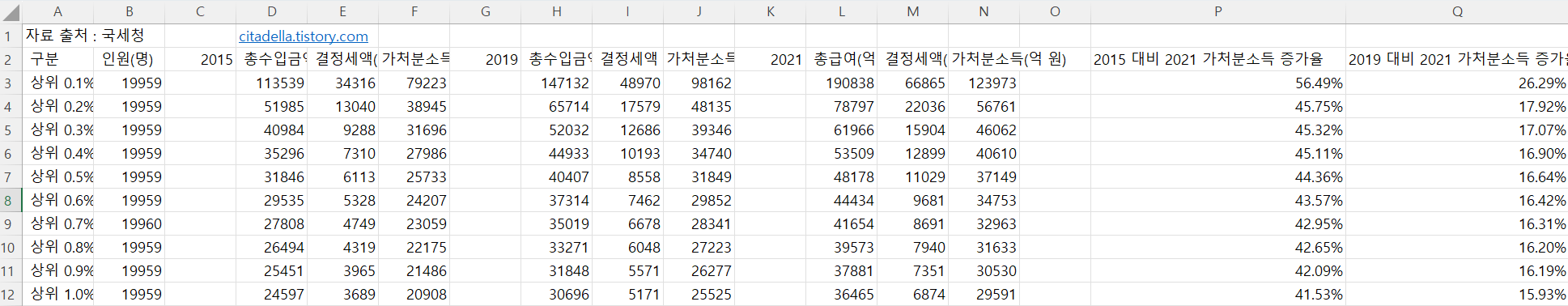Select column L header
This screenshot has width=1568, height=306.
click(x=842, y=11)
